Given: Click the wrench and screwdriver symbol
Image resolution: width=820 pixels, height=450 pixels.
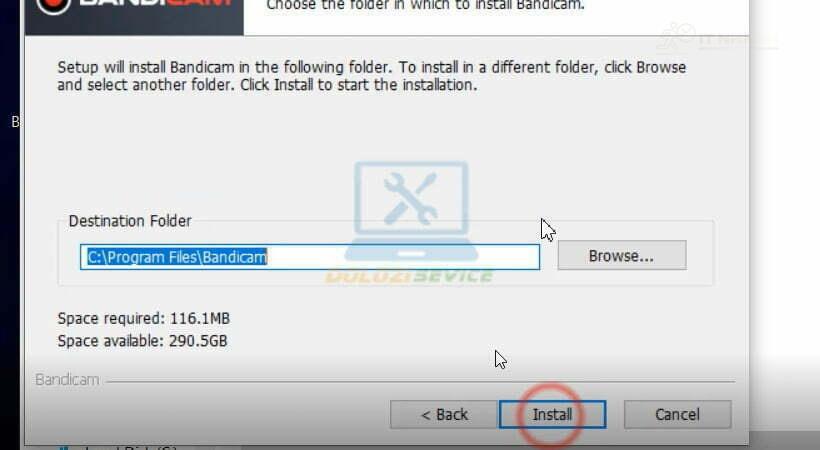Looking at the screenshot, I should pyautogui.click(x=410, y=199).
